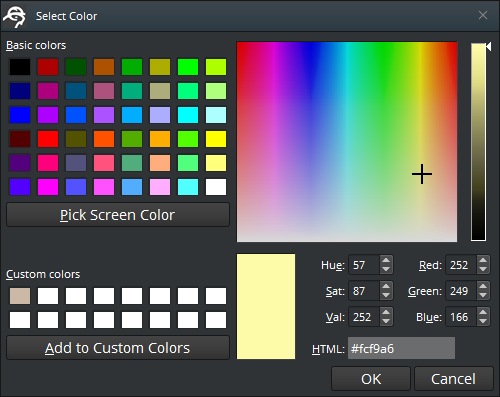The width and height of the screenshot is (500, 397).
Task: Click the Blue value field
Action: tap(461, 317)
